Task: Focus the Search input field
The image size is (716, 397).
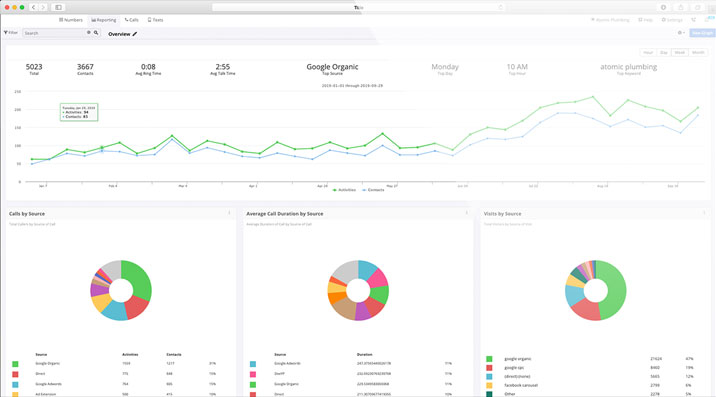Action: pyautogui.click(x=54, y=33)
